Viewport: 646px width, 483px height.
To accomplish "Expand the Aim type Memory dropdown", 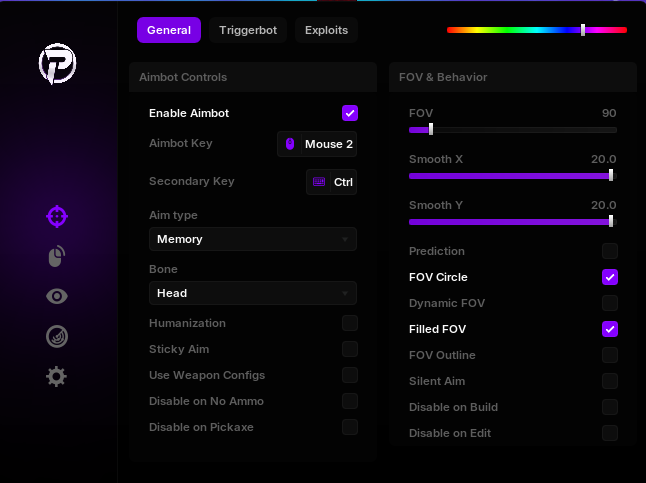I will (x=252, y=239).
